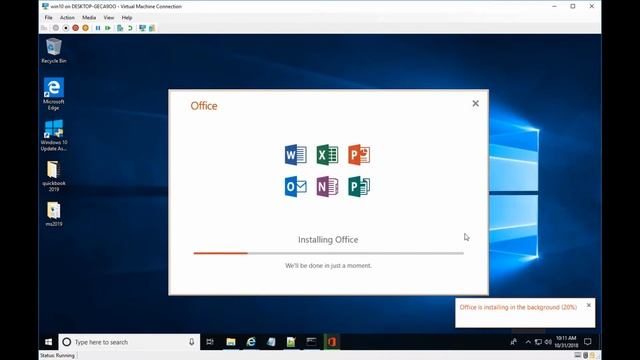Switch to the Office installer taskbar icon
Viewport: 640px width, 360px height.
pyautogui.click(x=331, y=342)
